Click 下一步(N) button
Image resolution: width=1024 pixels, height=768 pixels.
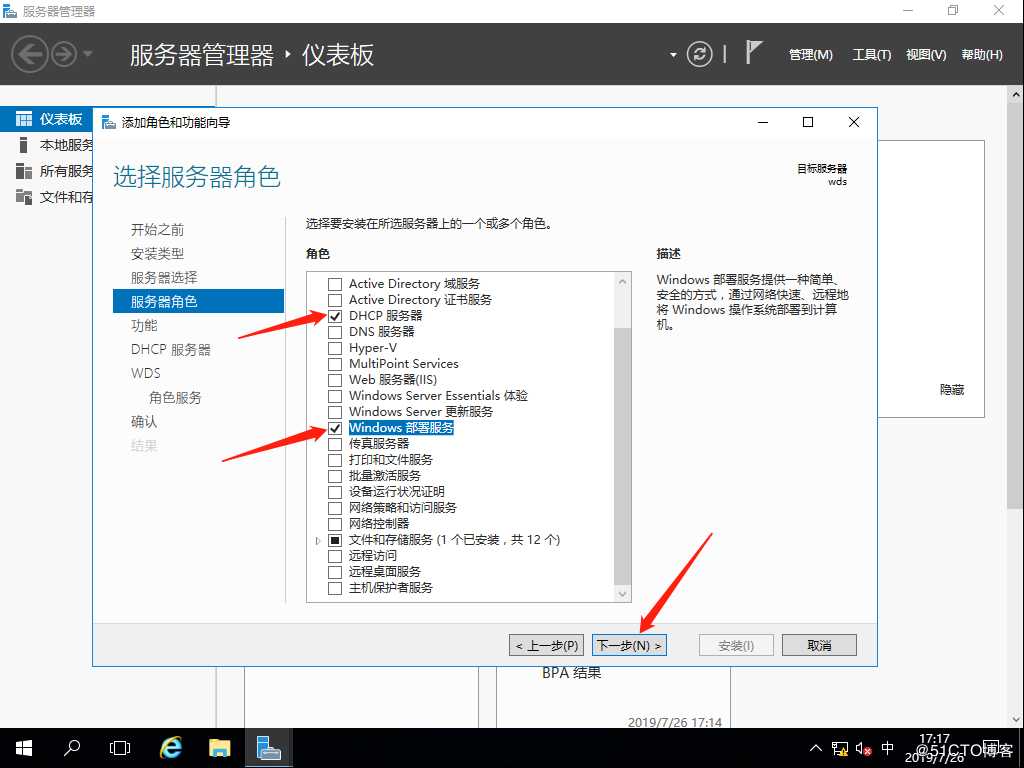click(630, 645)
